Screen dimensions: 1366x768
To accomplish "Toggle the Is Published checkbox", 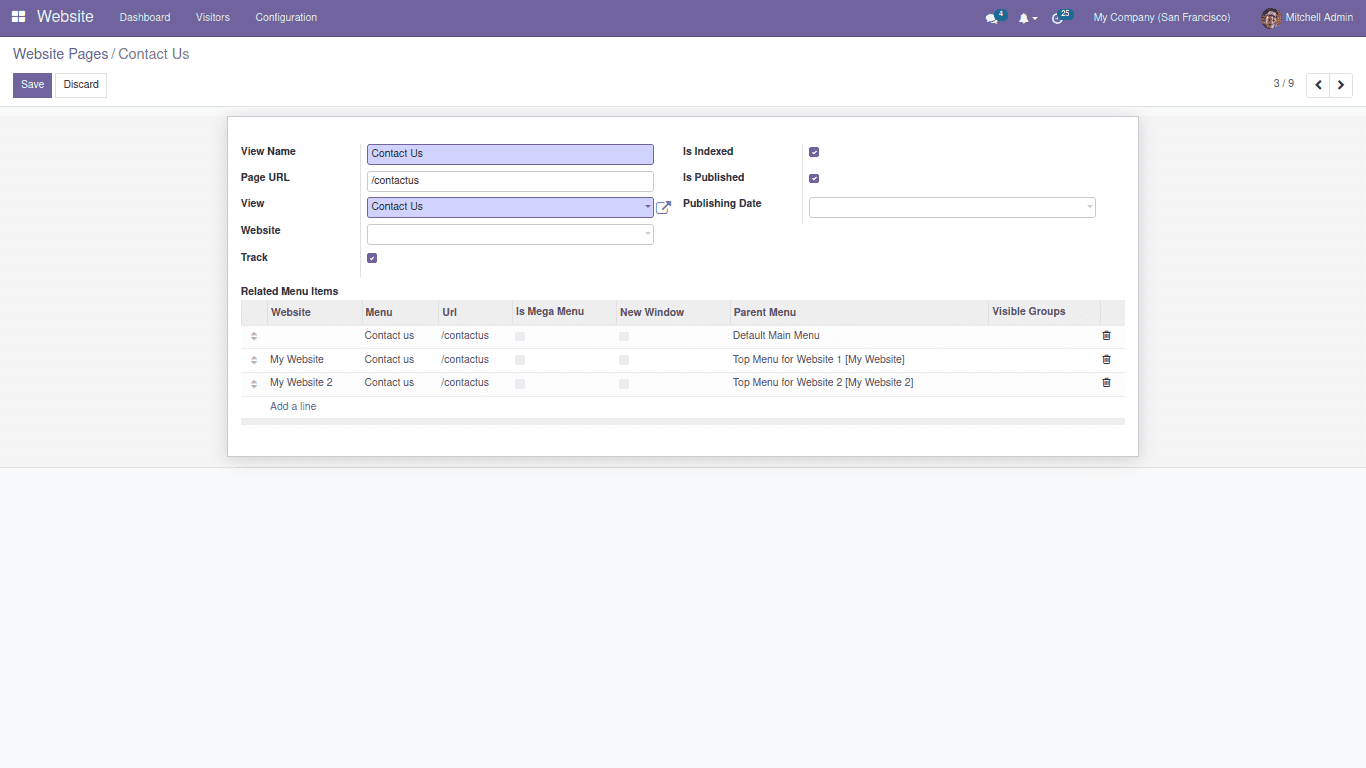I will coord(814,178).
